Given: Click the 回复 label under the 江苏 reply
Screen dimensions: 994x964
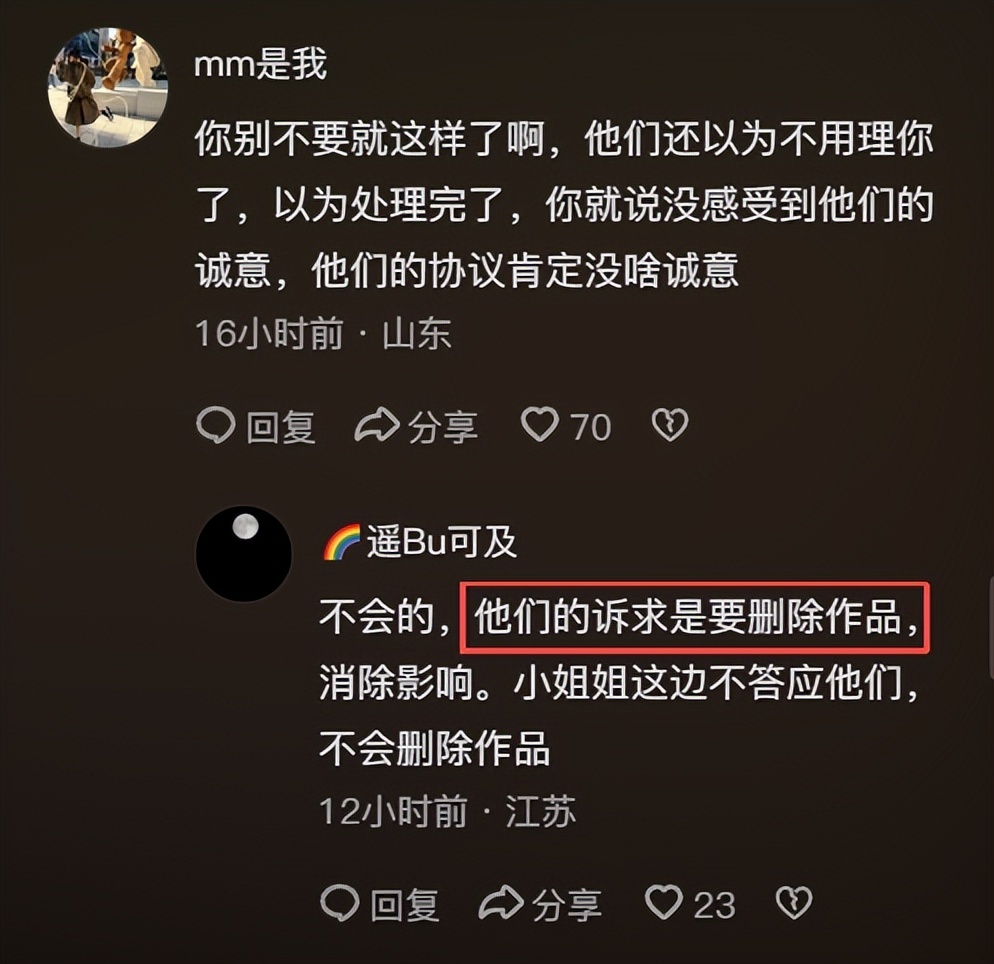Looking at the screenshot, I should coord(405,904).
